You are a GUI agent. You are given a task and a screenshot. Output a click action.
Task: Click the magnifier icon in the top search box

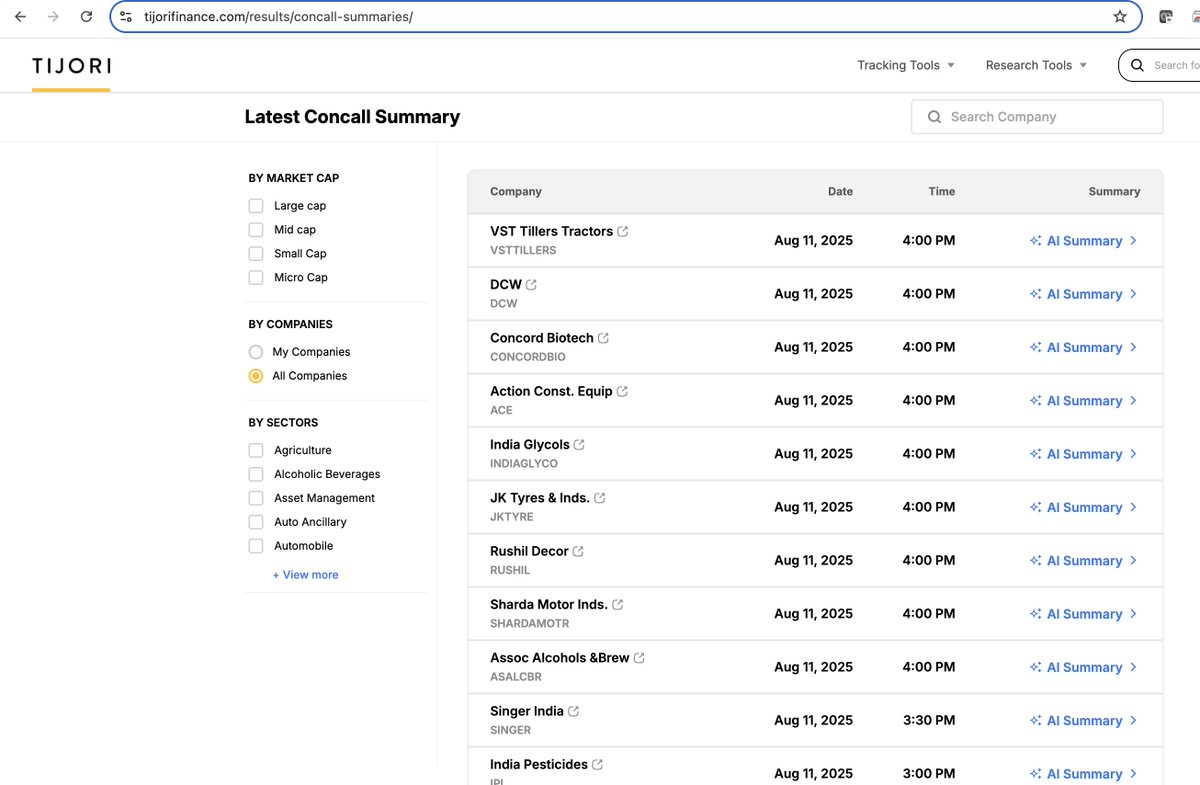point(1137,65)
